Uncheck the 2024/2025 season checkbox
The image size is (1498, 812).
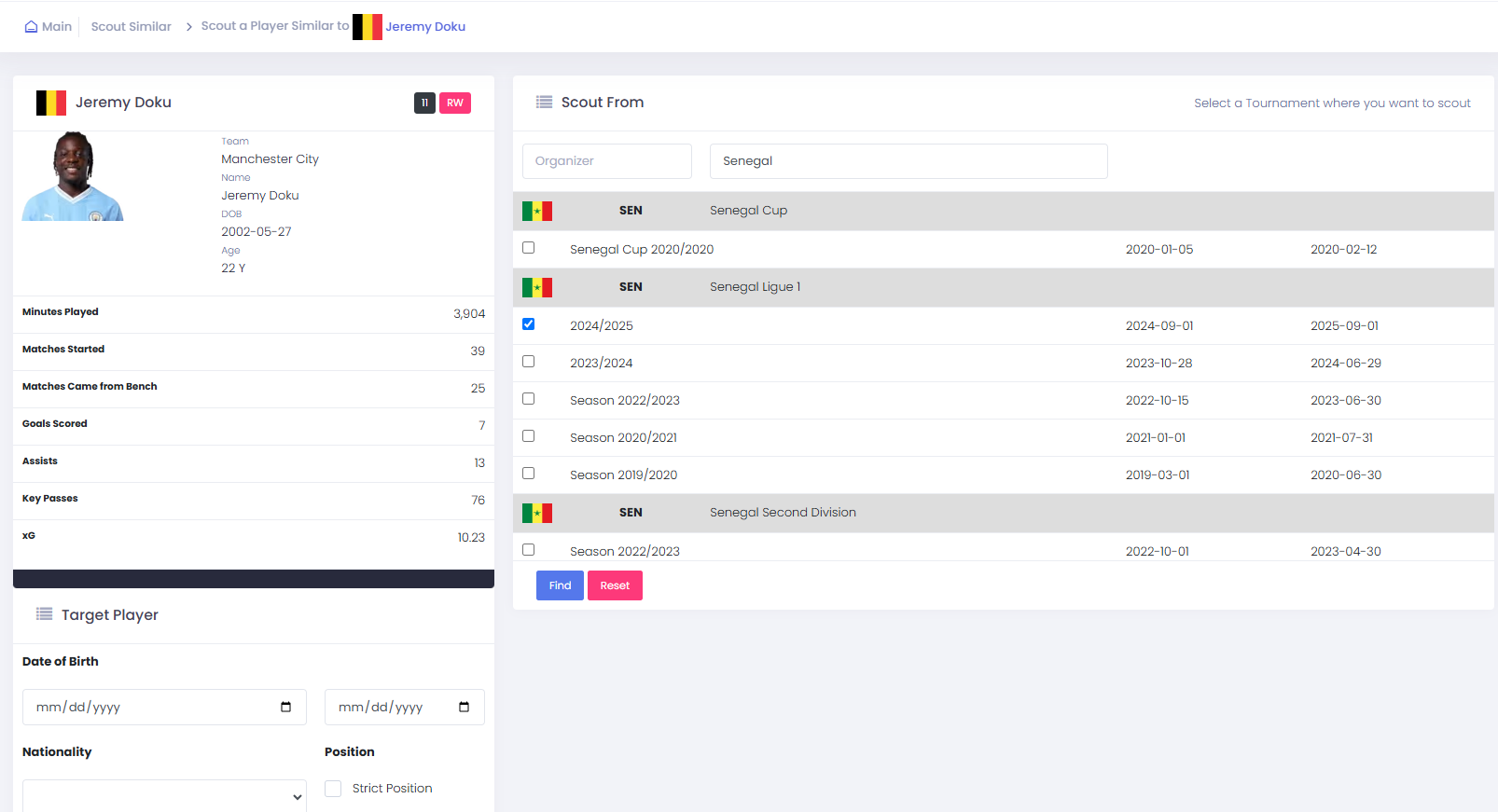[x=529, y=324]
